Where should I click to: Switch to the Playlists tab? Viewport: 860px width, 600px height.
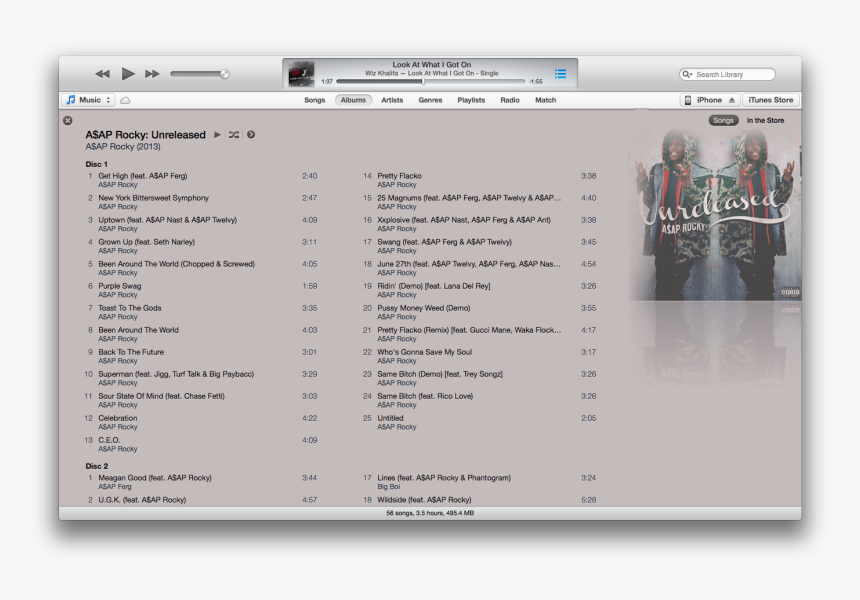pos(470,100)
